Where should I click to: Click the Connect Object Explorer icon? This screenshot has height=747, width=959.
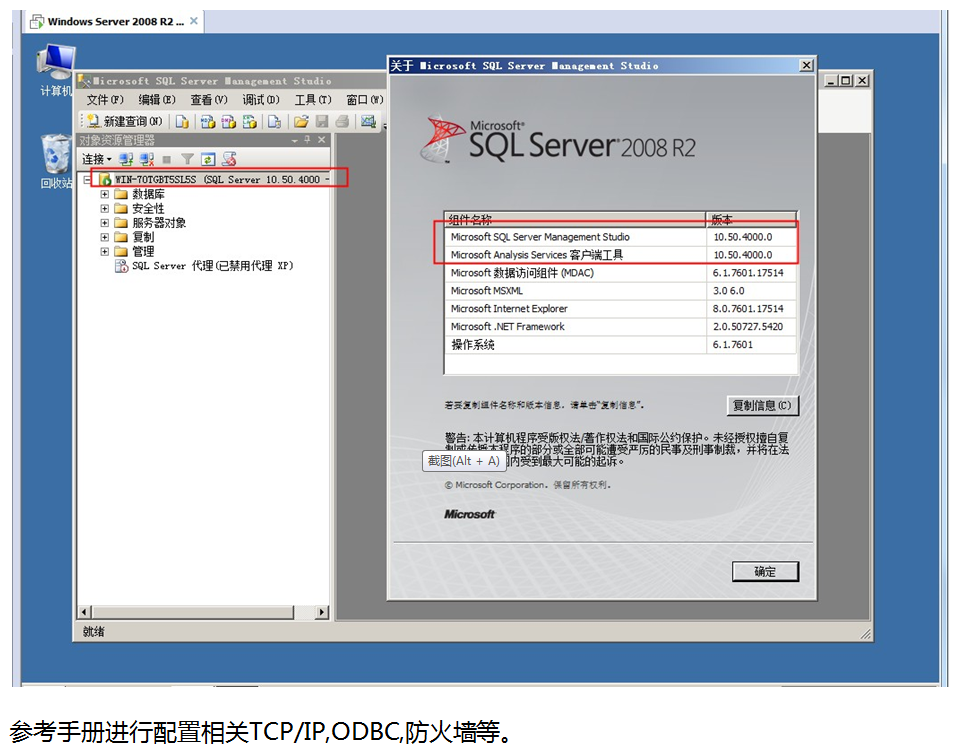126,159
